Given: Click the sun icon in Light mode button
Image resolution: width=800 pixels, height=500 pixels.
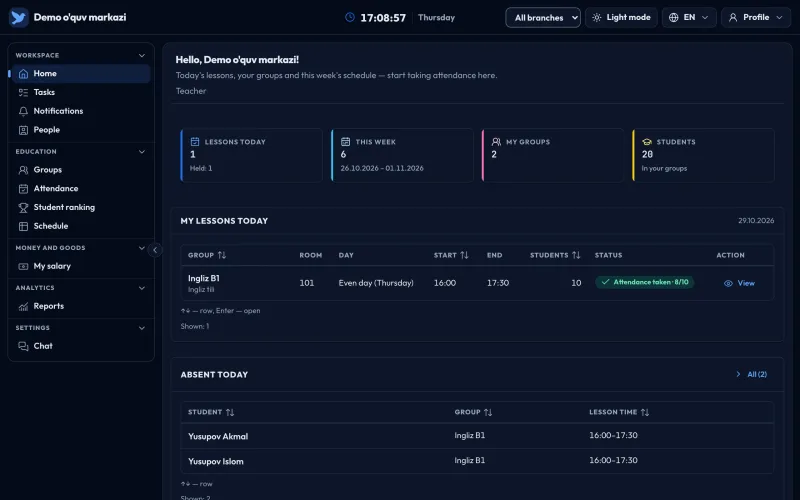Looking at the screenshot, I should (x=596, y=17).
